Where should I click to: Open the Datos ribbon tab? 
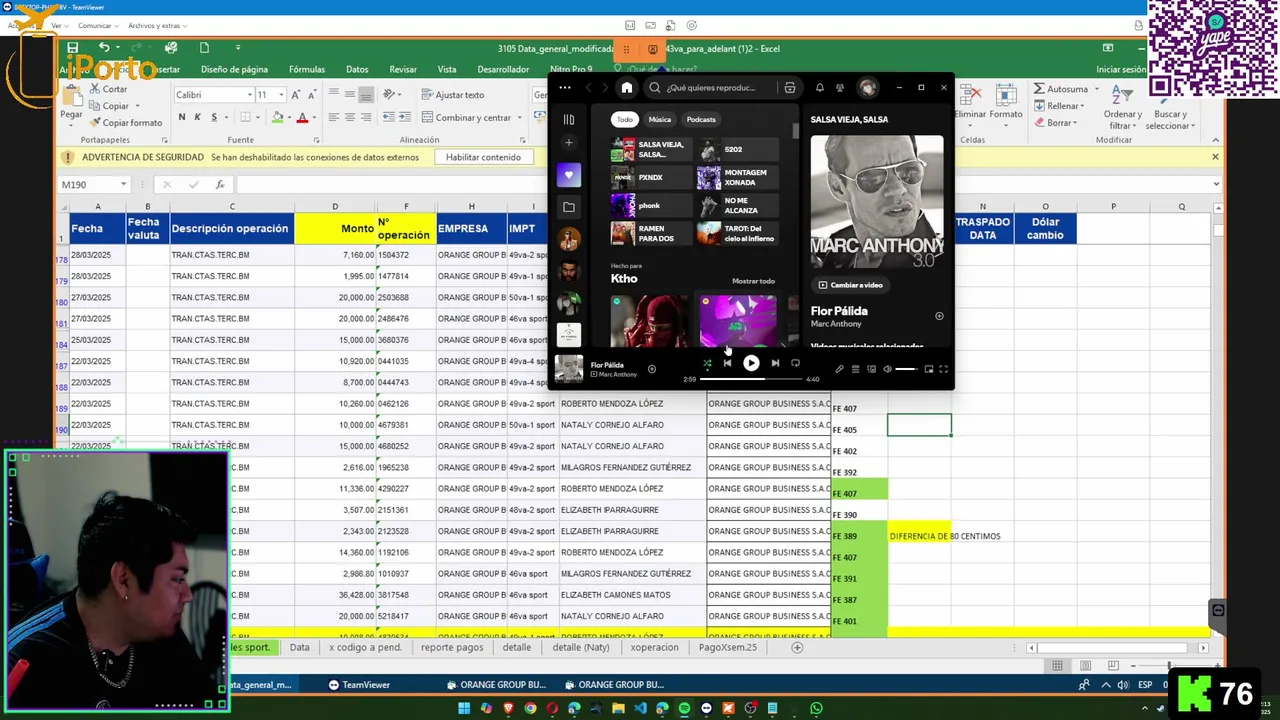click(x=357, y=70)
